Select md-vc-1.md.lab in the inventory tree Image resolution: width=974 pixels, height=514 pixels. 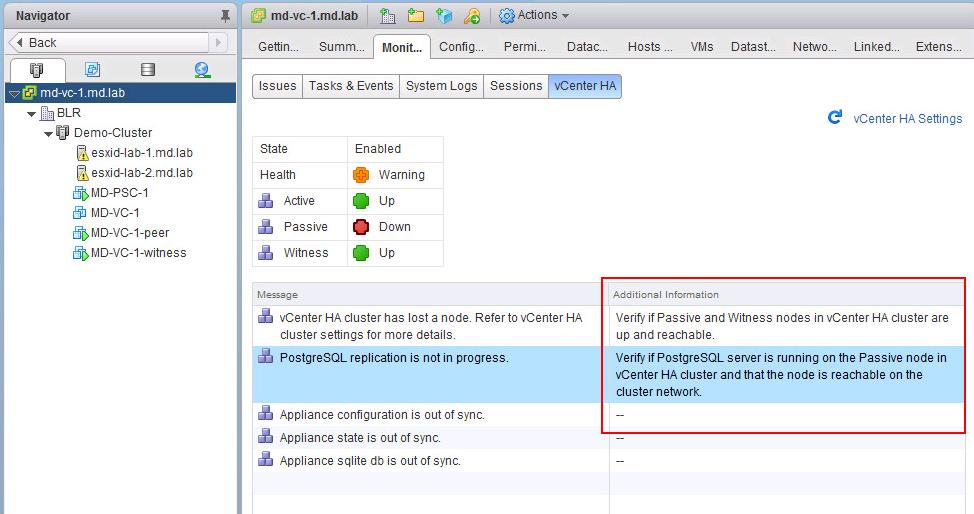point(121,93)
